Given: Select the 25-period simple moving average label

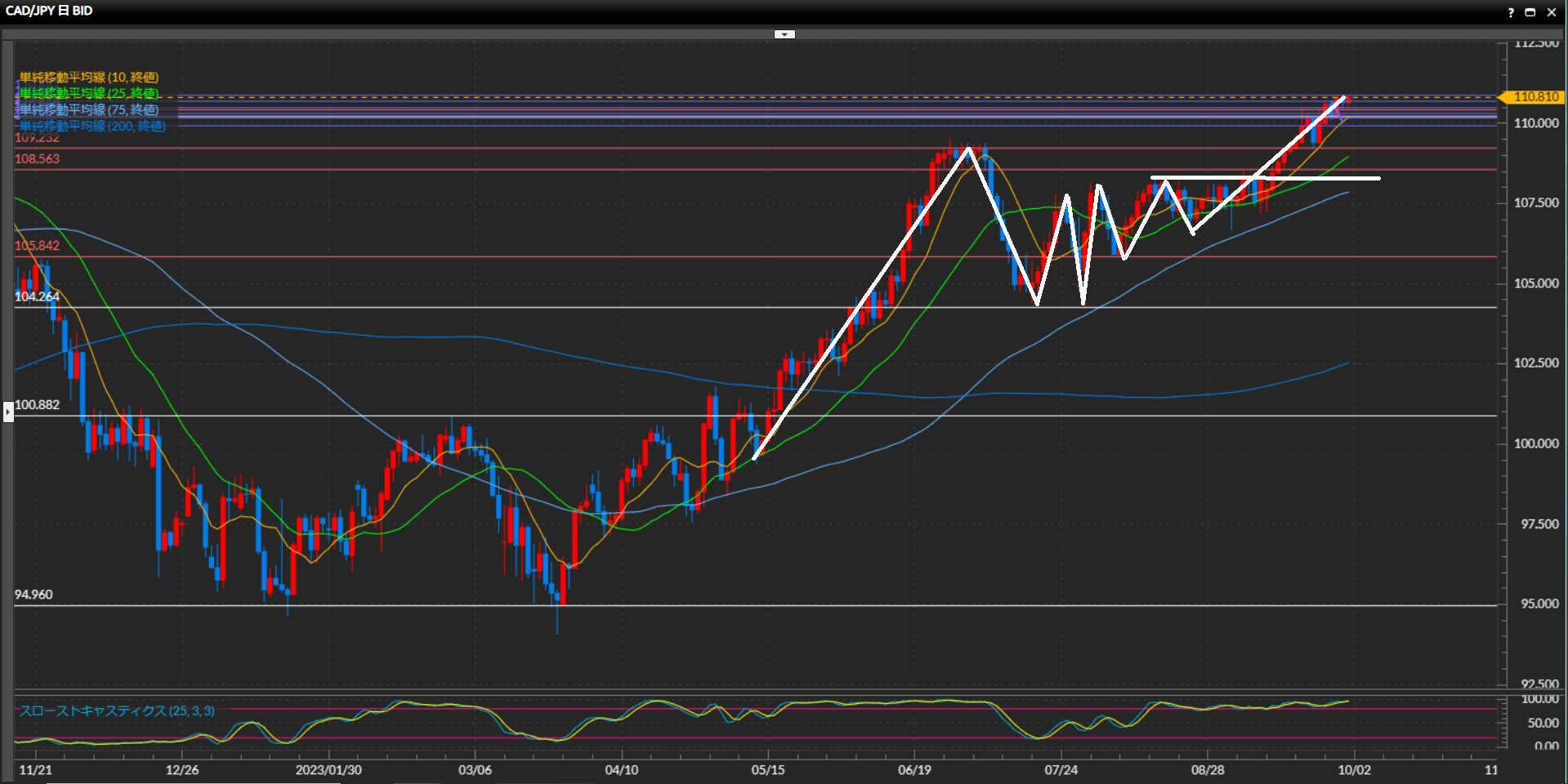Looking at the screenshot, I should click(89, 94).
